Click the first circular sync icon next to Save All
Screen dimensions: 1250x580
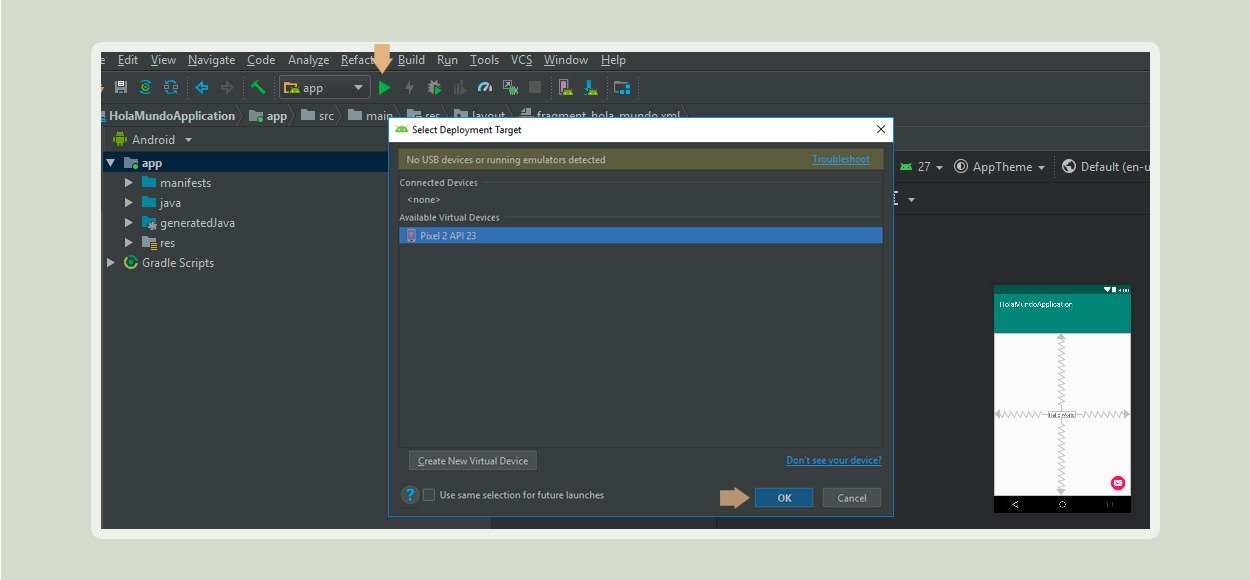(146, 88)
